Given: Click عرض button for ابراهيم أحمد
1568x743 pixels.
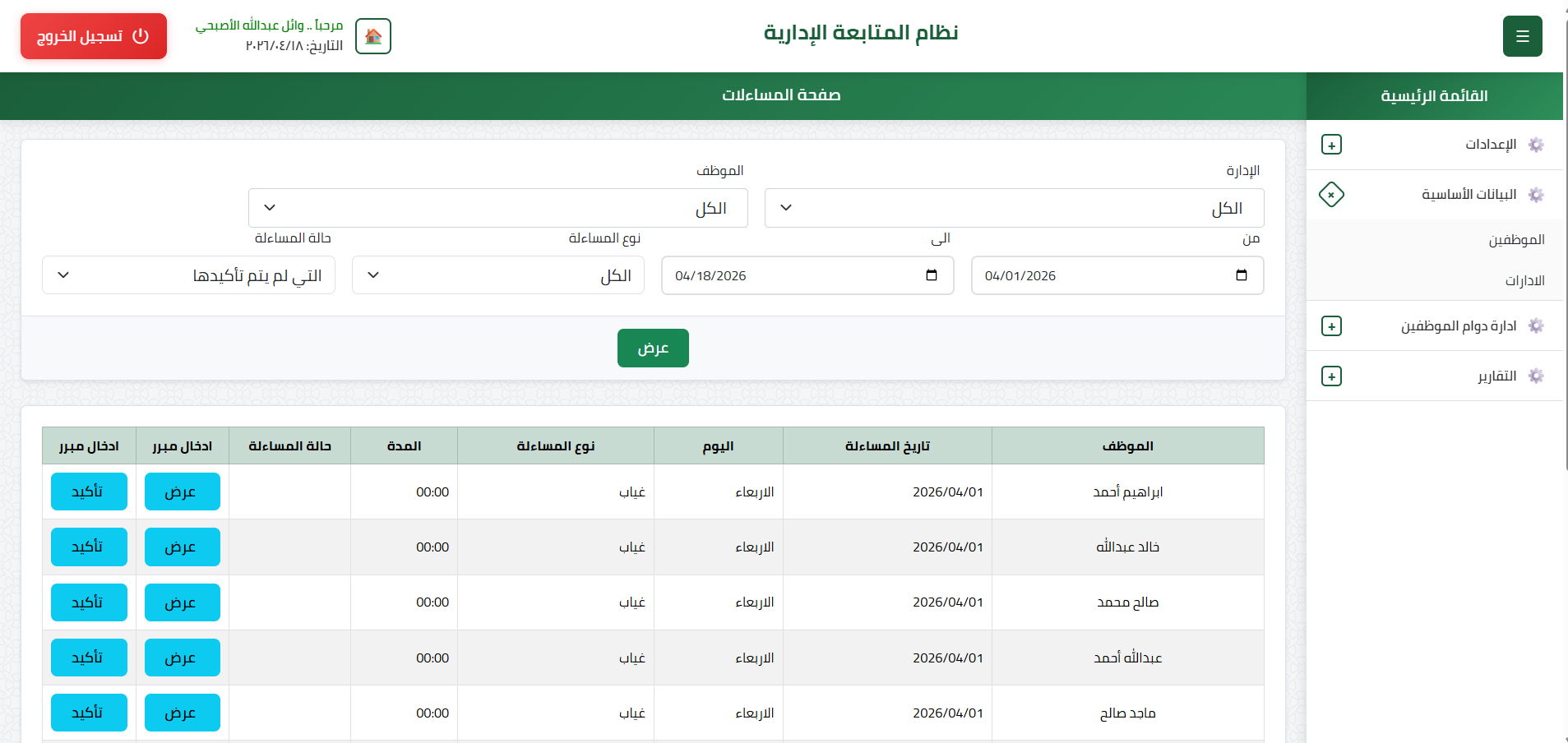Looking at the screenshot, I should (x=183, y=491).
